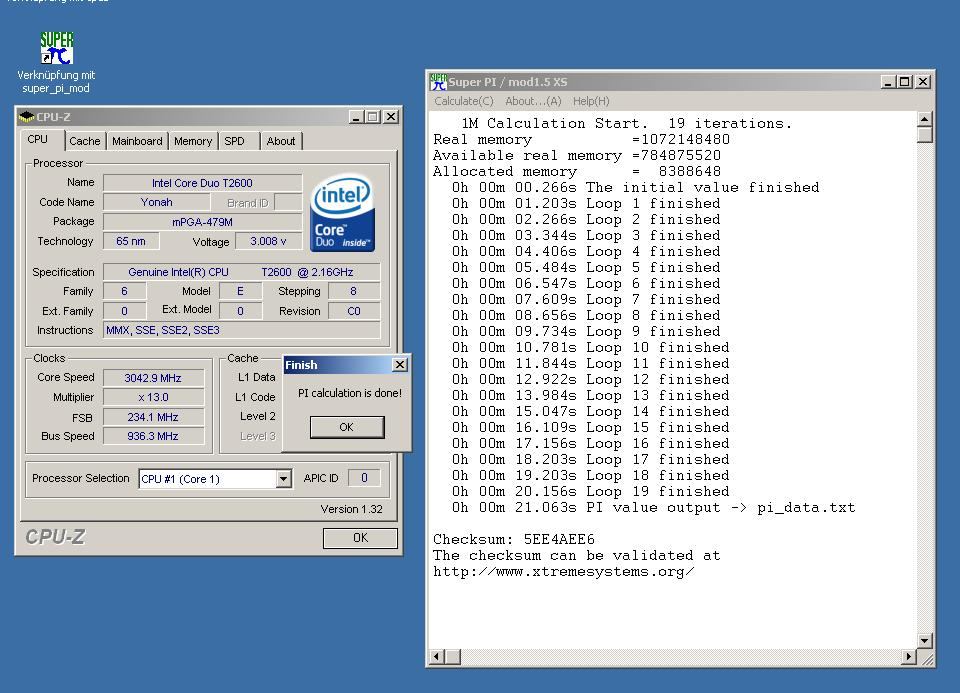Minimize the CPU-Z window
960x693 pixels.
[356, 116]
